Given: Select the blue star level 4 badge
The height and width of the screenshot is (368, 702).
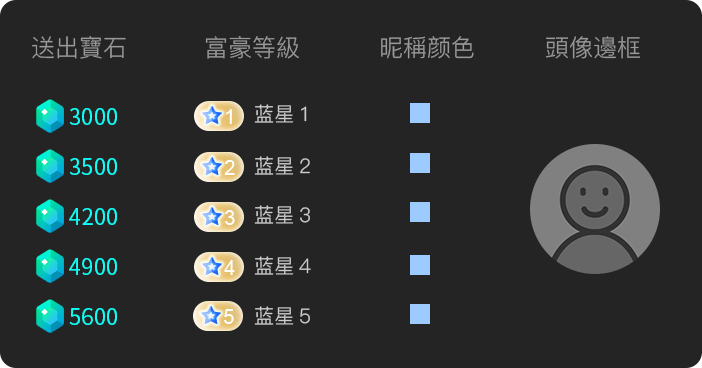Looking at the screenshot, I should coord(219,267).
